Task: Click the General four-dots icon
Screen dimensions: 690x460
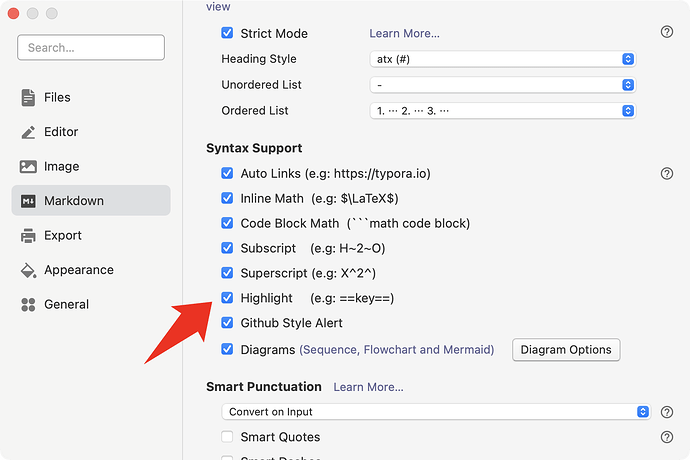Action: [x=28, y=305]
